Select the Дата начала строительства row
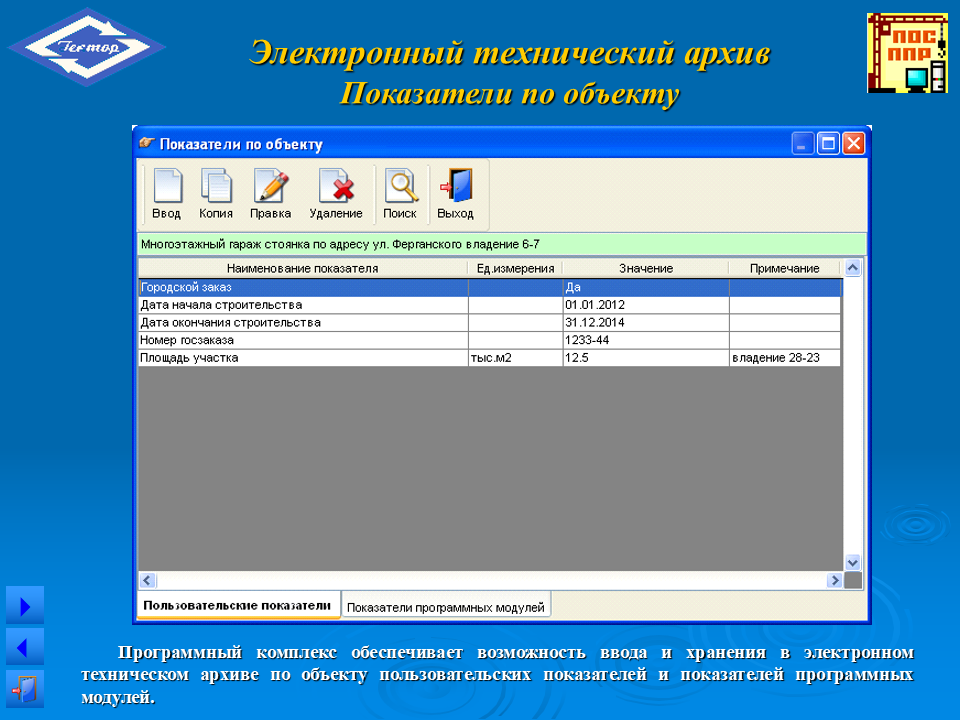Screen dimensions: 960x720 [x=490, y=305]
